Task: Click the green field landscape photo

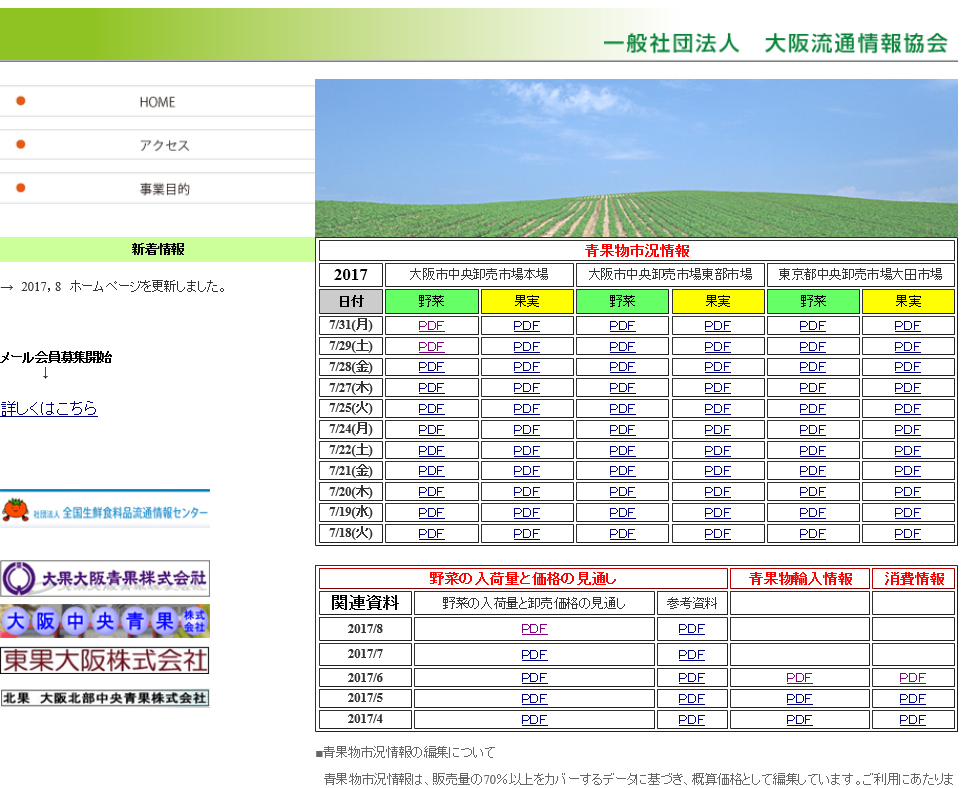Action: pyautogui.click(x=636, y=158)
